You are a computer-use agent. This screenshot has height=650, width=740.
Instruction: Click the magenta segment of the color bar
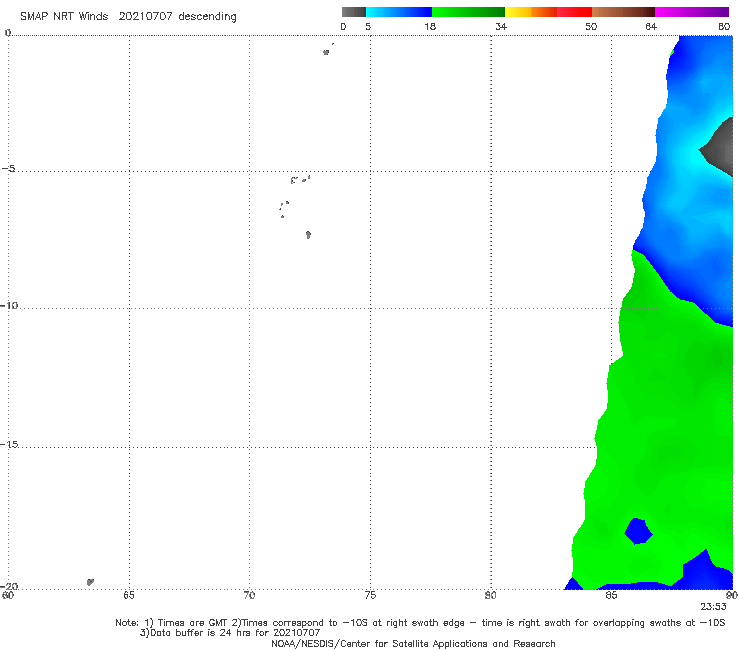coord(692,12)
